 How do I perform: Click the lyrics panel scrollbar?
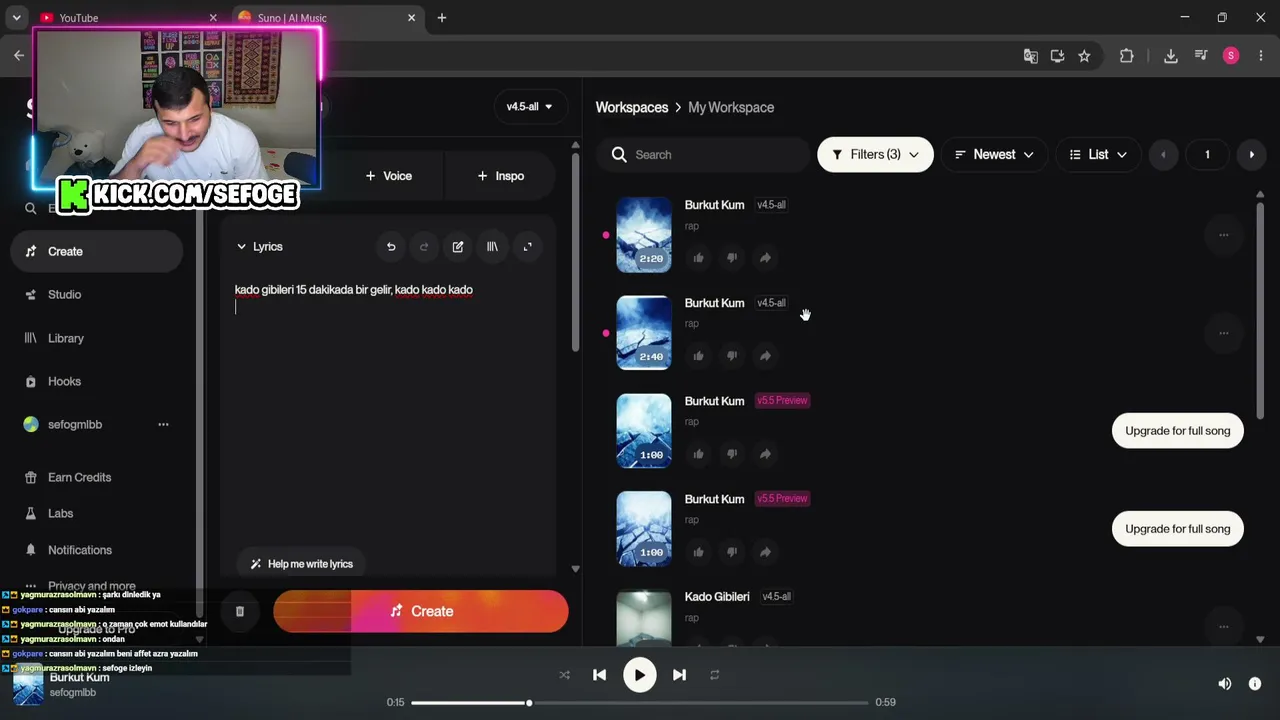pyautogui.click(x=575, y=252)
